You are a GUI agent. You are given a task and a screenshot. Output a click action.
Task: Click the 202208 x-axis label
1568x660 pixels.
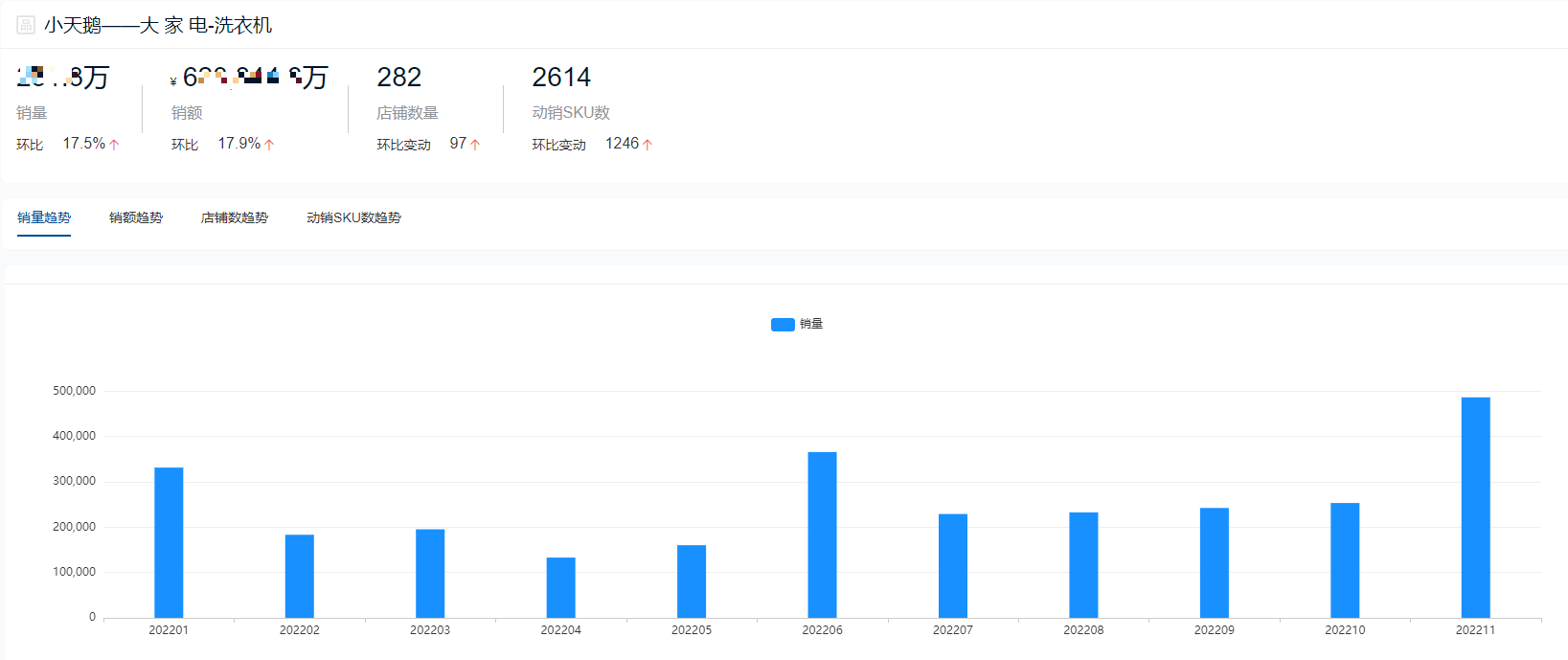coord(1083,630)
